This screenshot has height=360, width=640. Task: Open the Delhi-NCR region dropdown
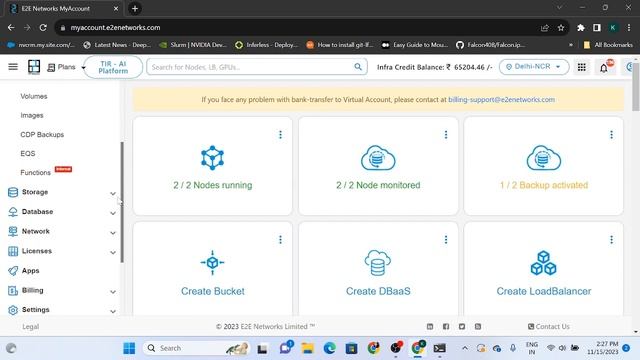tap(534, 67)
